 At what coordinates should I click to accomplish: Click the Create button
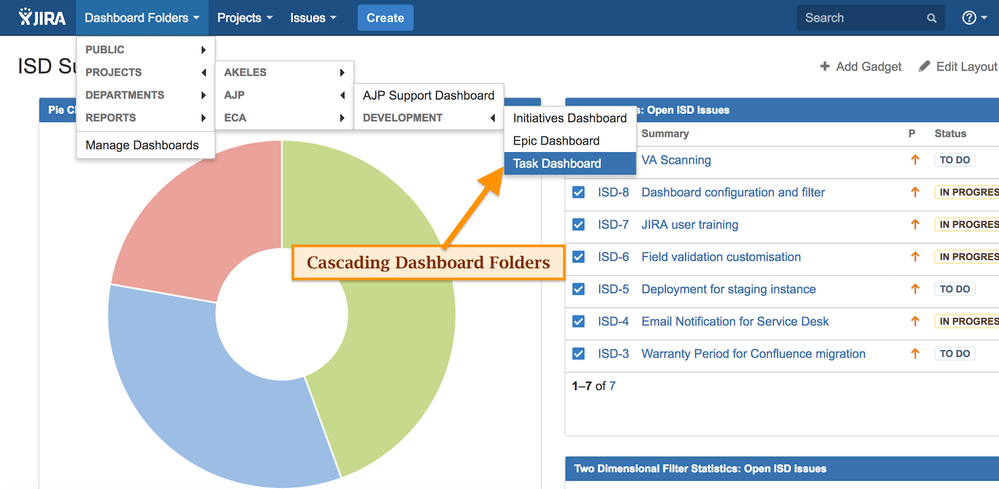click(385, 18)
